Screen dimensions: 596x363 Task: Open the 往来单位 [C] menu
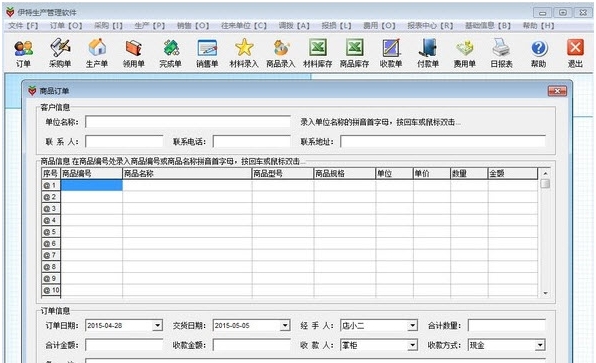244,25
